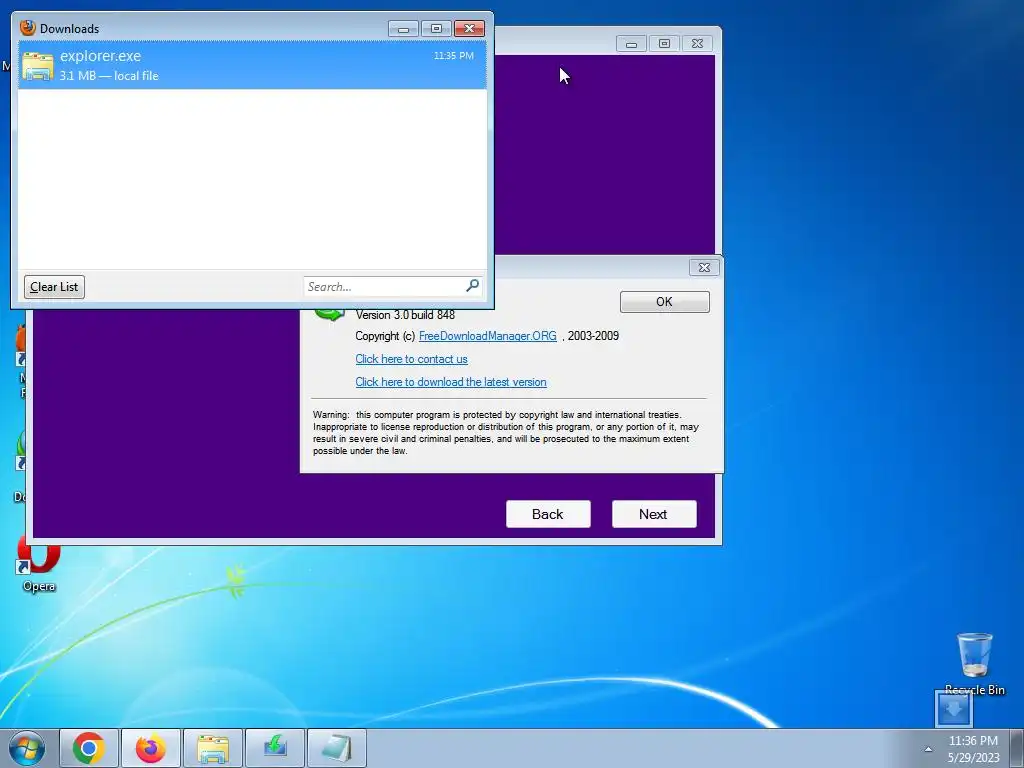Viewport: 1024px width, 768px height.
Task: Click the 'Click here to contact us' link
Action: tap(411, 359)
